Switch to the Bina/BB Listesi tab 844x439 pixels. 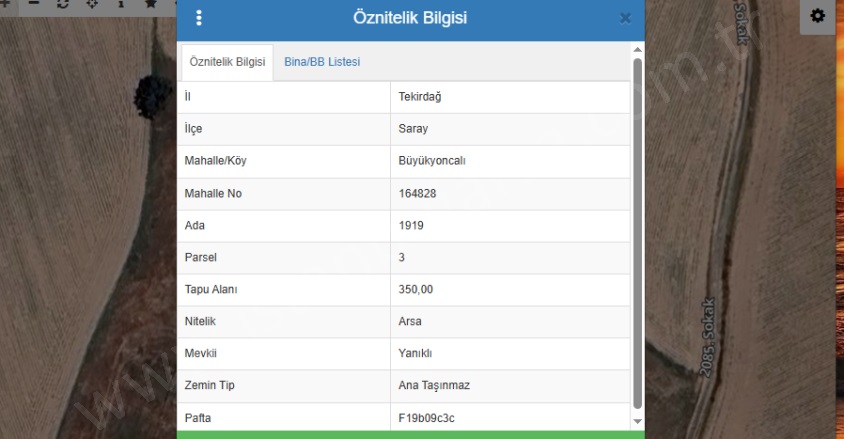tap(321, 62)
